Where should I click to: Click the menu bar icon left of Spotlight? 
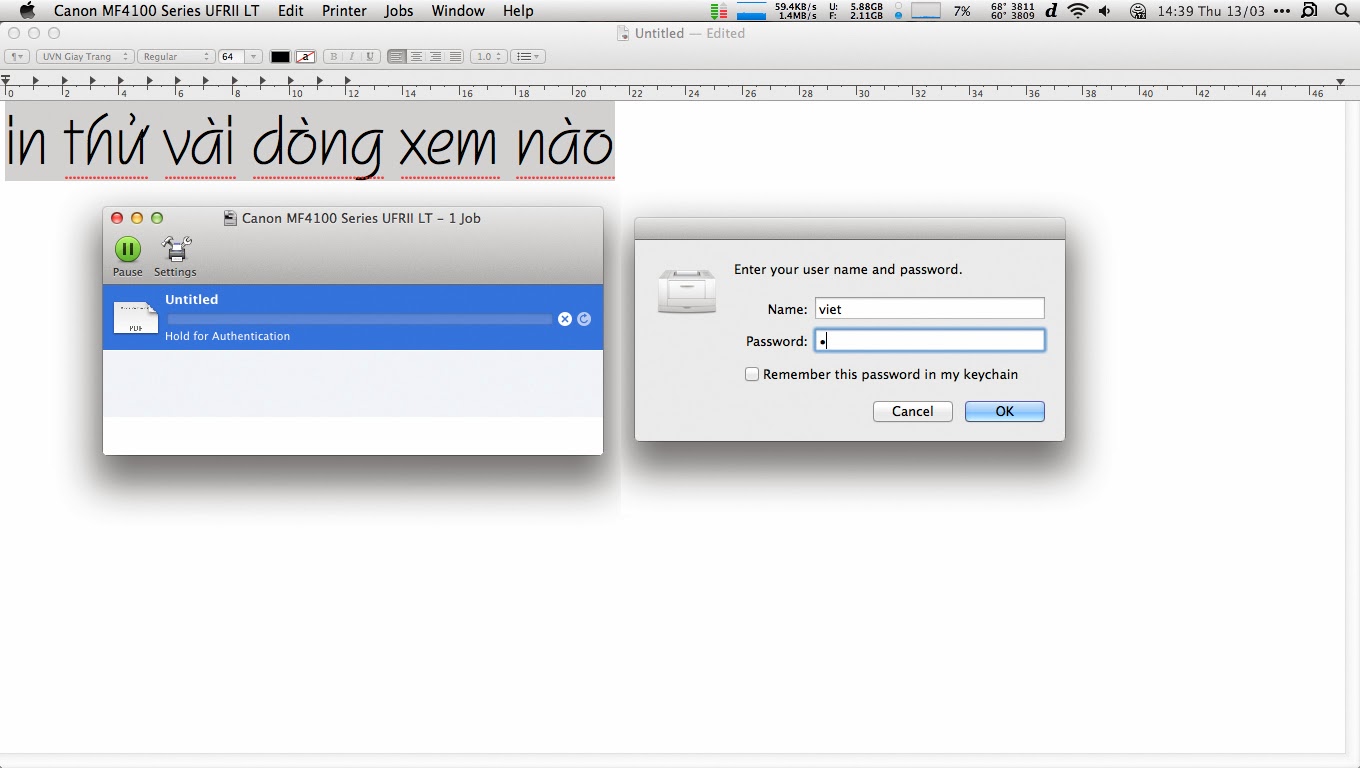coord(1310,11)
